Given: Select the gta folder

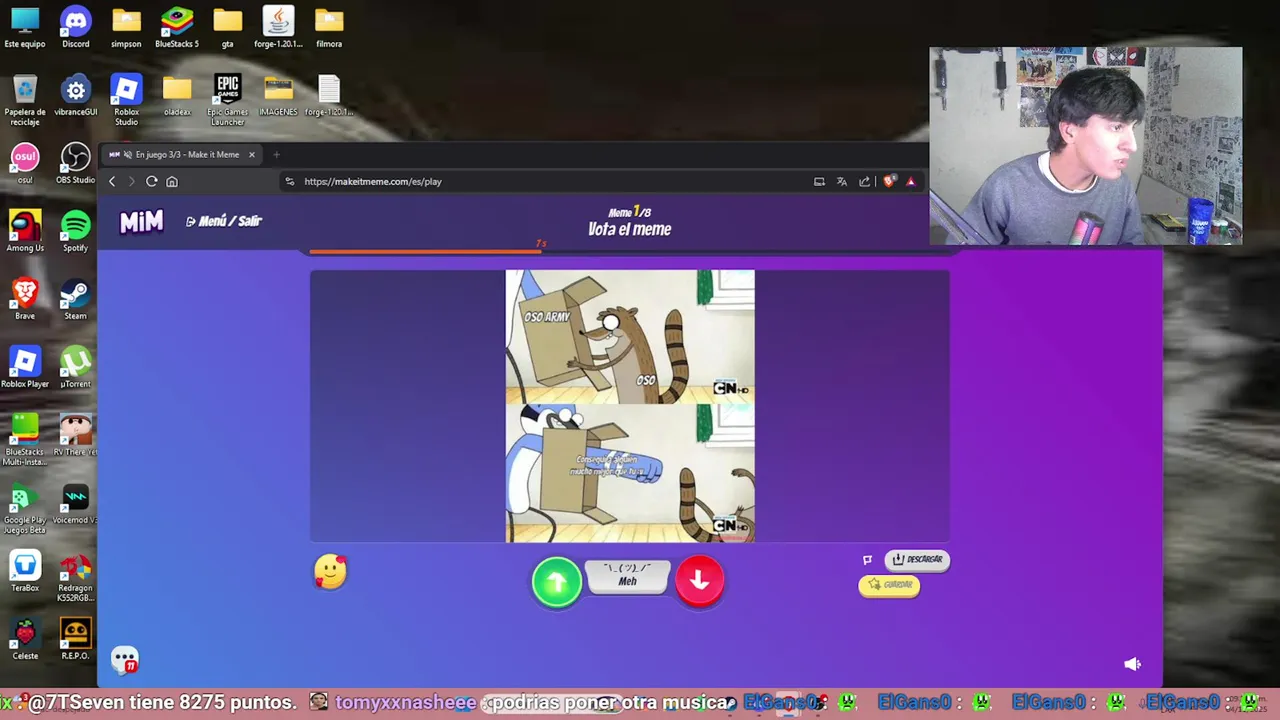Looking at the screenshot, I should pos(228,27).
